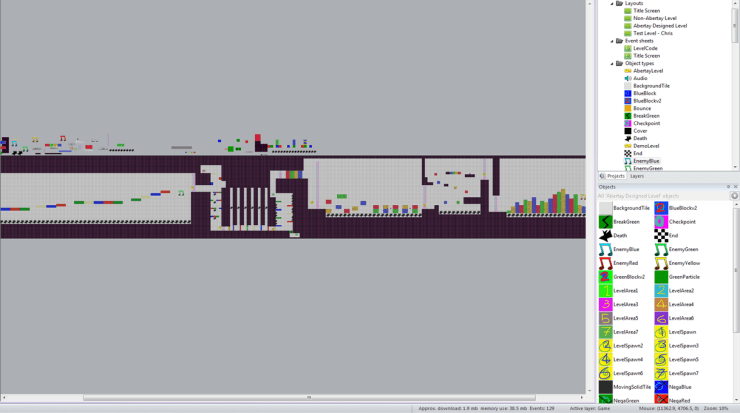
Task: Click the 'memory use: 38.5 mb' status text
Action: click(x=504, y=408)
